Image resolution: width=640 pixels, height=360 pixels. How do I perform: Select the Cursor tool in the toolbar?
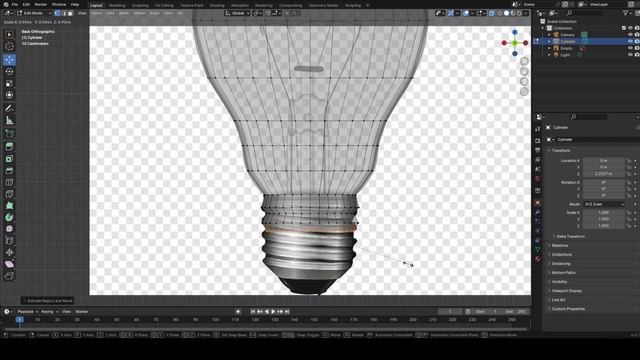(9, 47)
